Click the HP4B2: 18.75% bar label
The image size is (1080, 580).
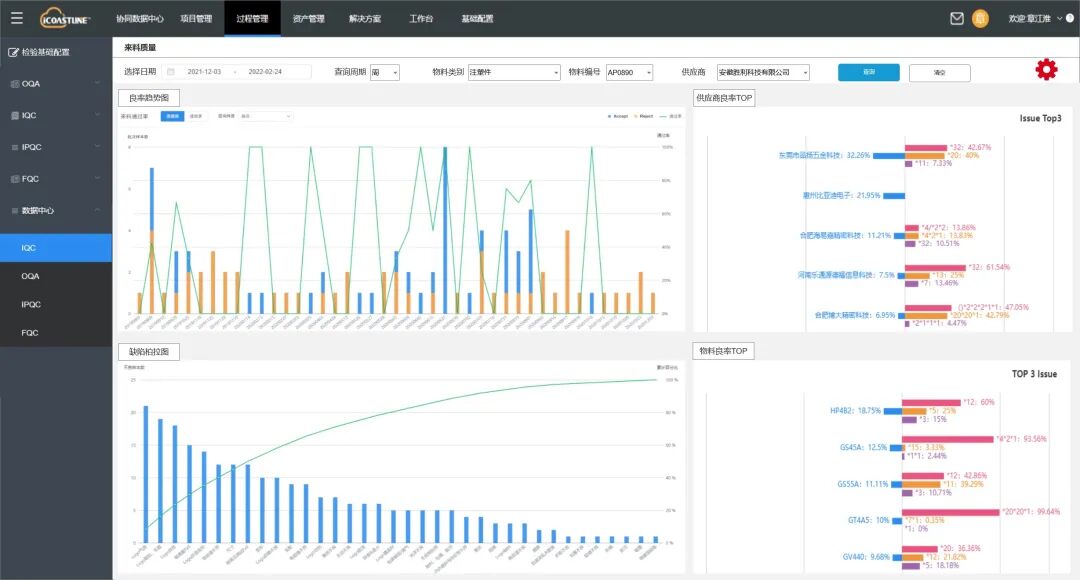pyautogui.click(x=855, y=411)
